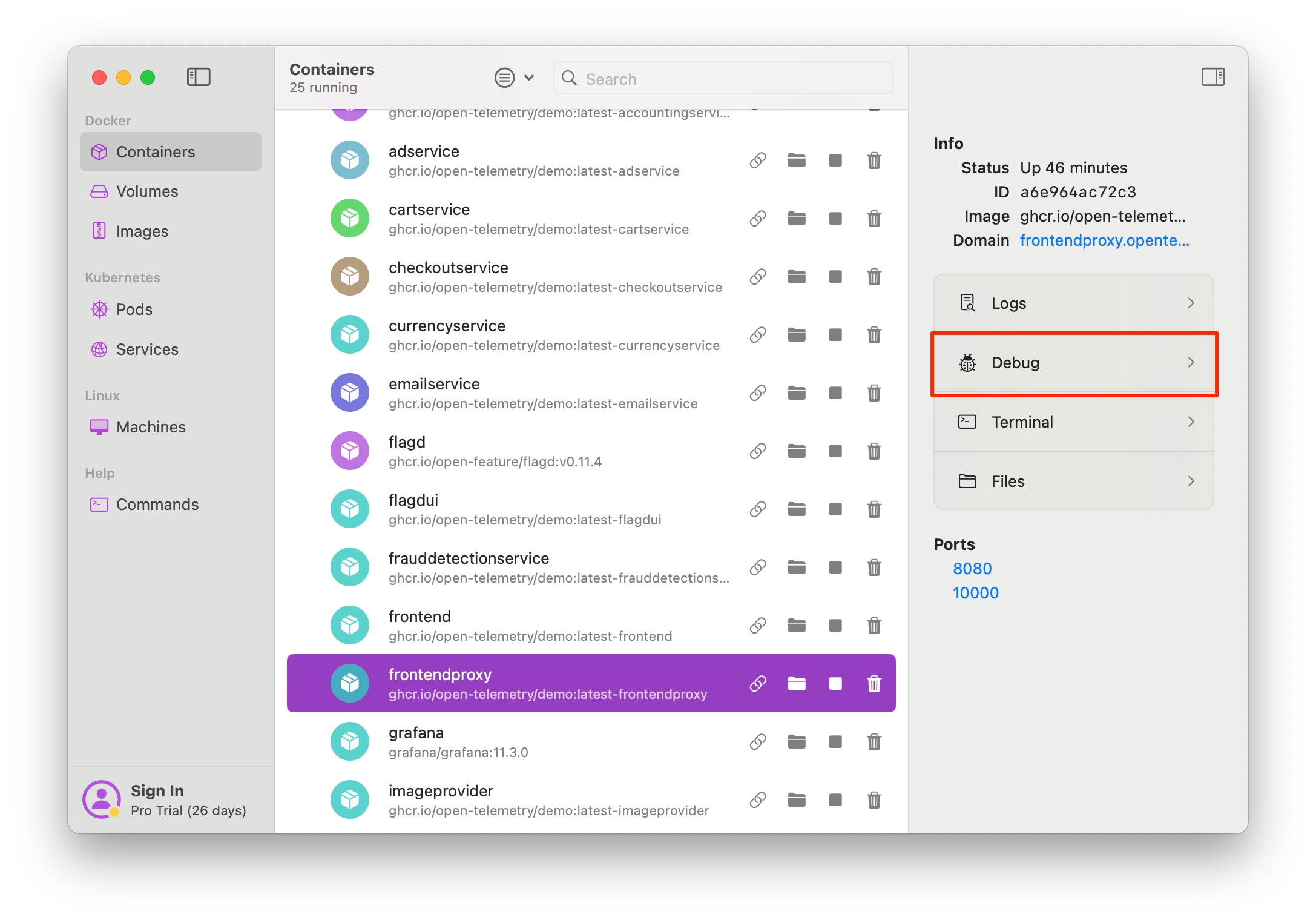Stop the frontendproxy container
This screenshot has height=923, width=1316.
[x=835, y=684]
